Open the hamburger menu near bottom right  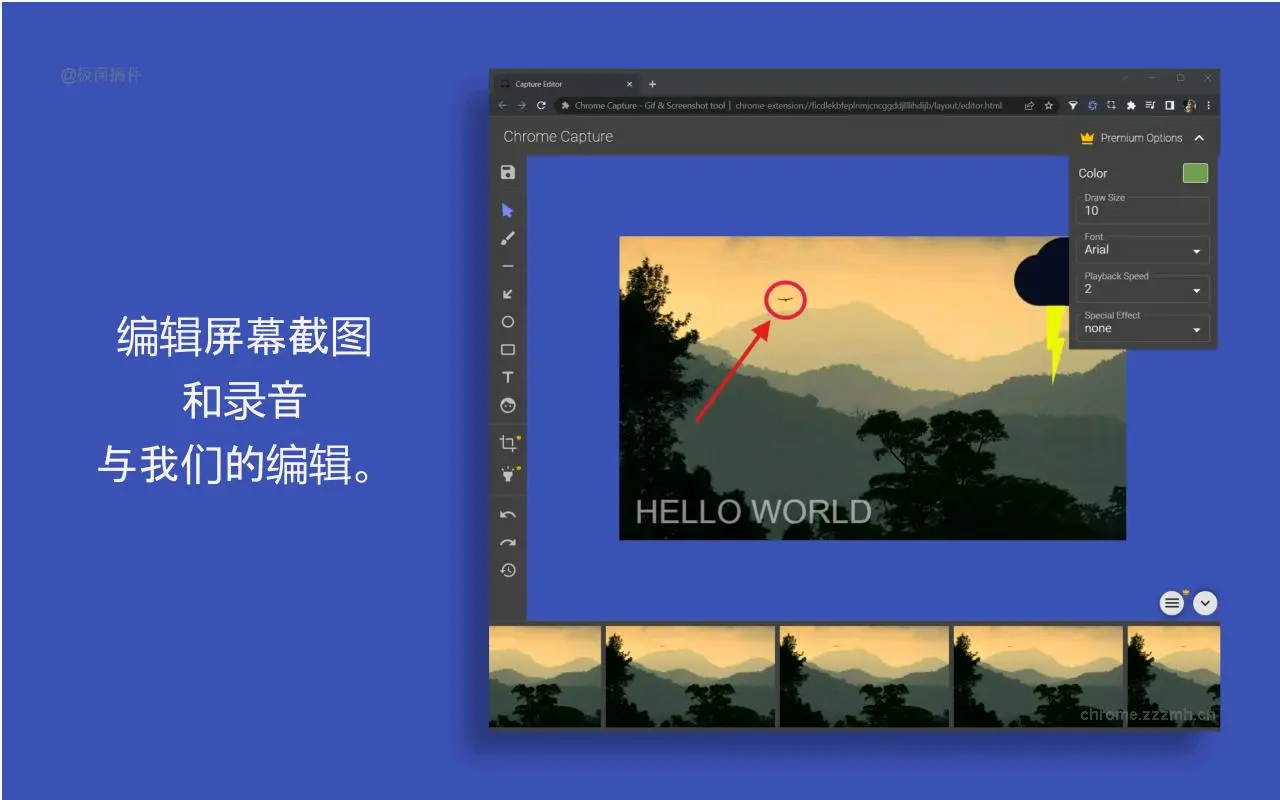click(1172, 603)
